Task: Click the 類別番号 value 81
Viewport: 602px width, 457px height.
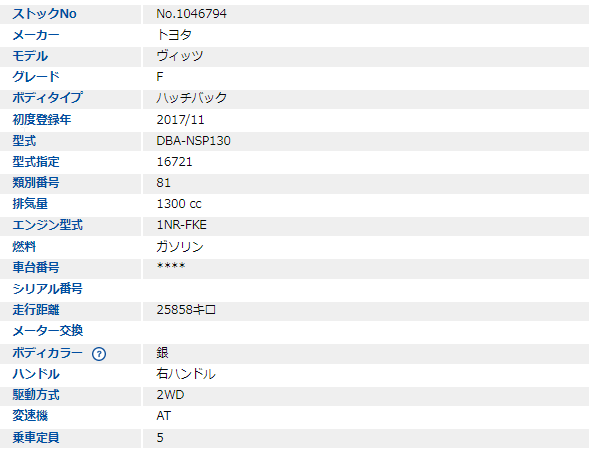Action: point(164,183)
